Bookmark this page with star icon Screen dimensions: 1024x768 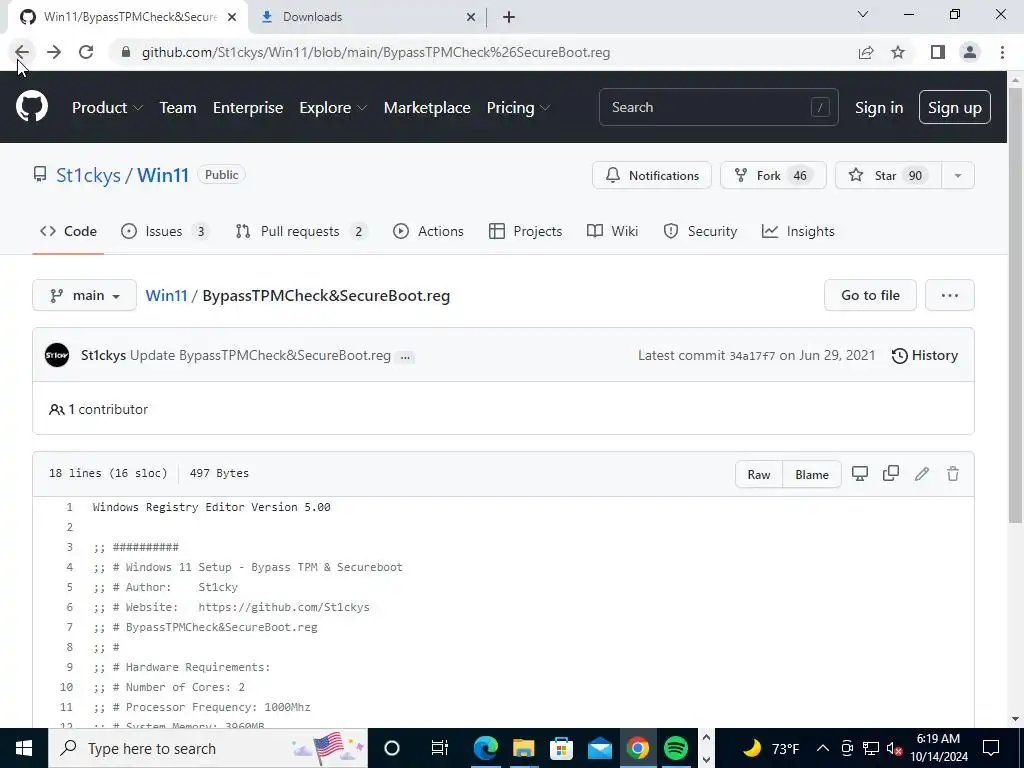click(x=898, y=52)
